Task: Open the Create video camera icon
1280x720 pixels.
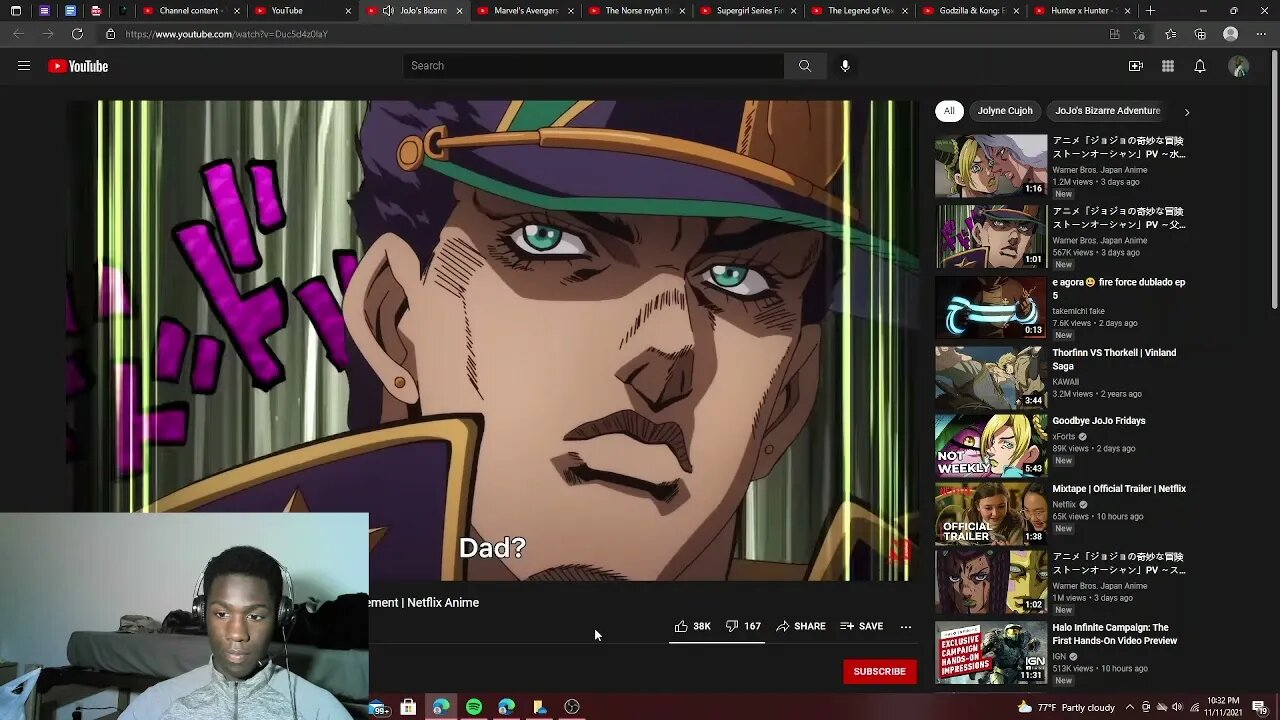Action: click(1136, 66)
